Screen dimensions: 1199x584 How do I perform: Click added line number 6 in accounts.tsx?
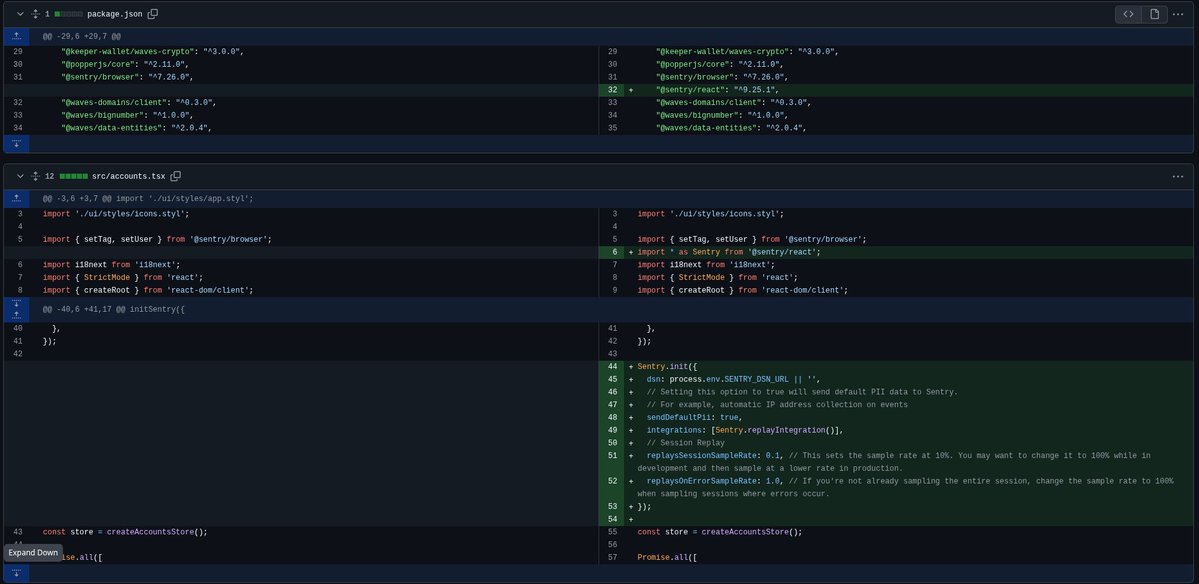click(x=612, y=251)
